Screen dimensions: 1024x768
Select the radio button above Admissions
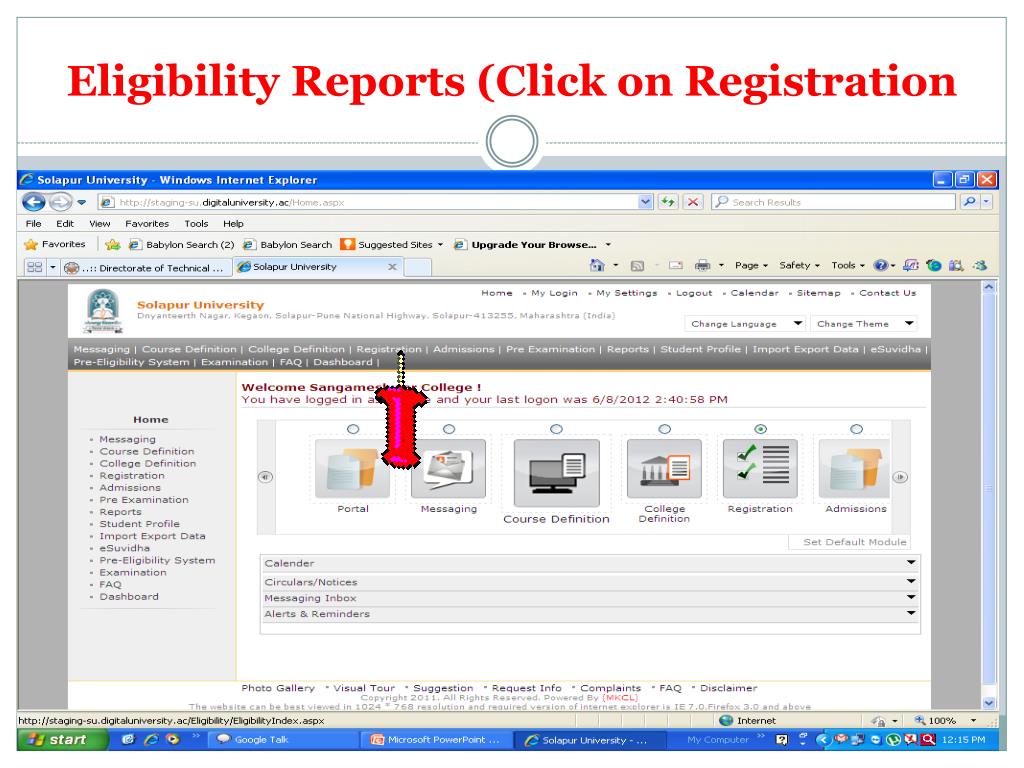(x=857, y=429)
